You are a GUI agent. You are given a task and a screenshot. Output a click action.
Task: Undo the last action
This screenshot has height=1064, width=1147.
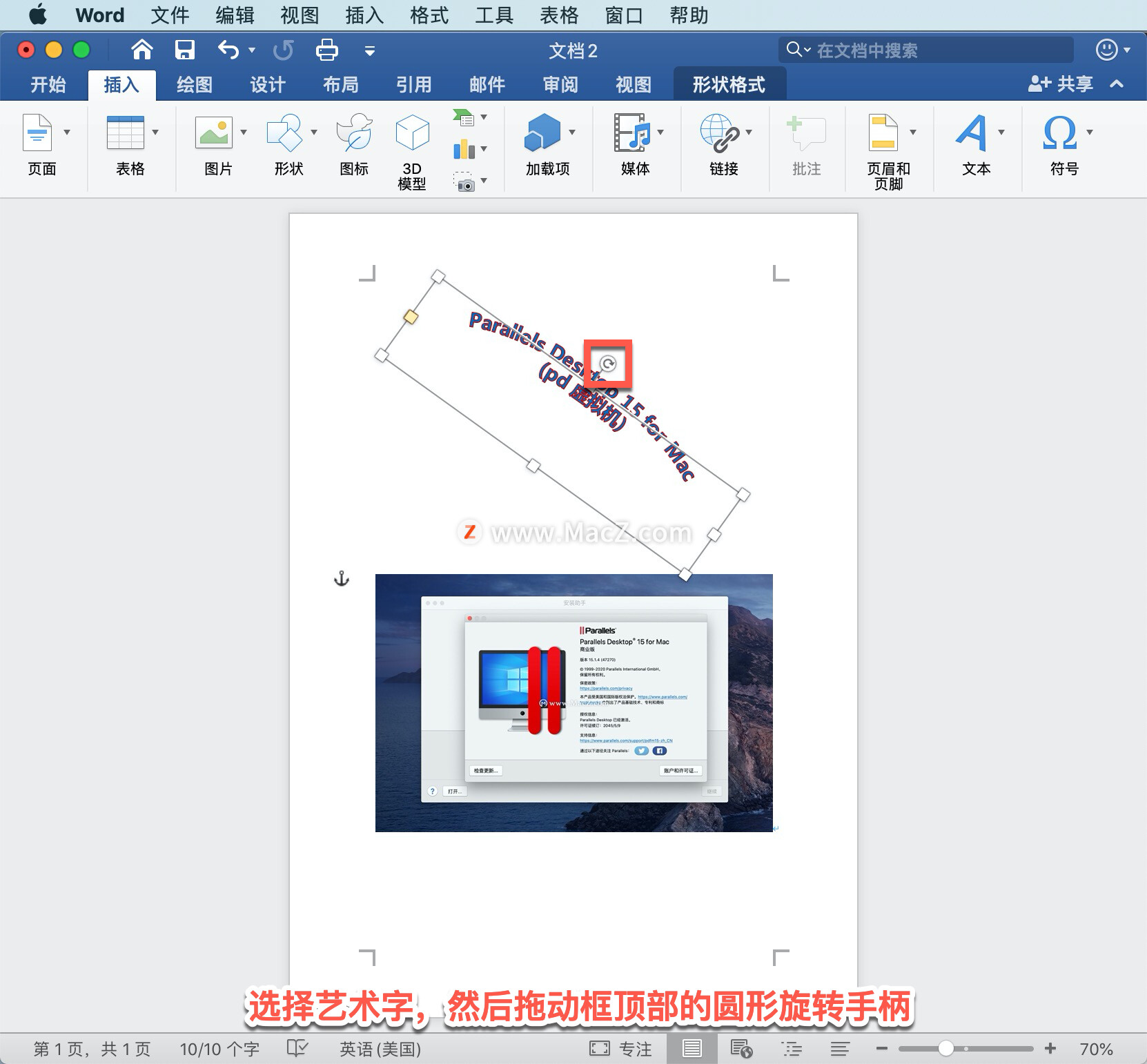pyautogui.click(x=228, y=50)
